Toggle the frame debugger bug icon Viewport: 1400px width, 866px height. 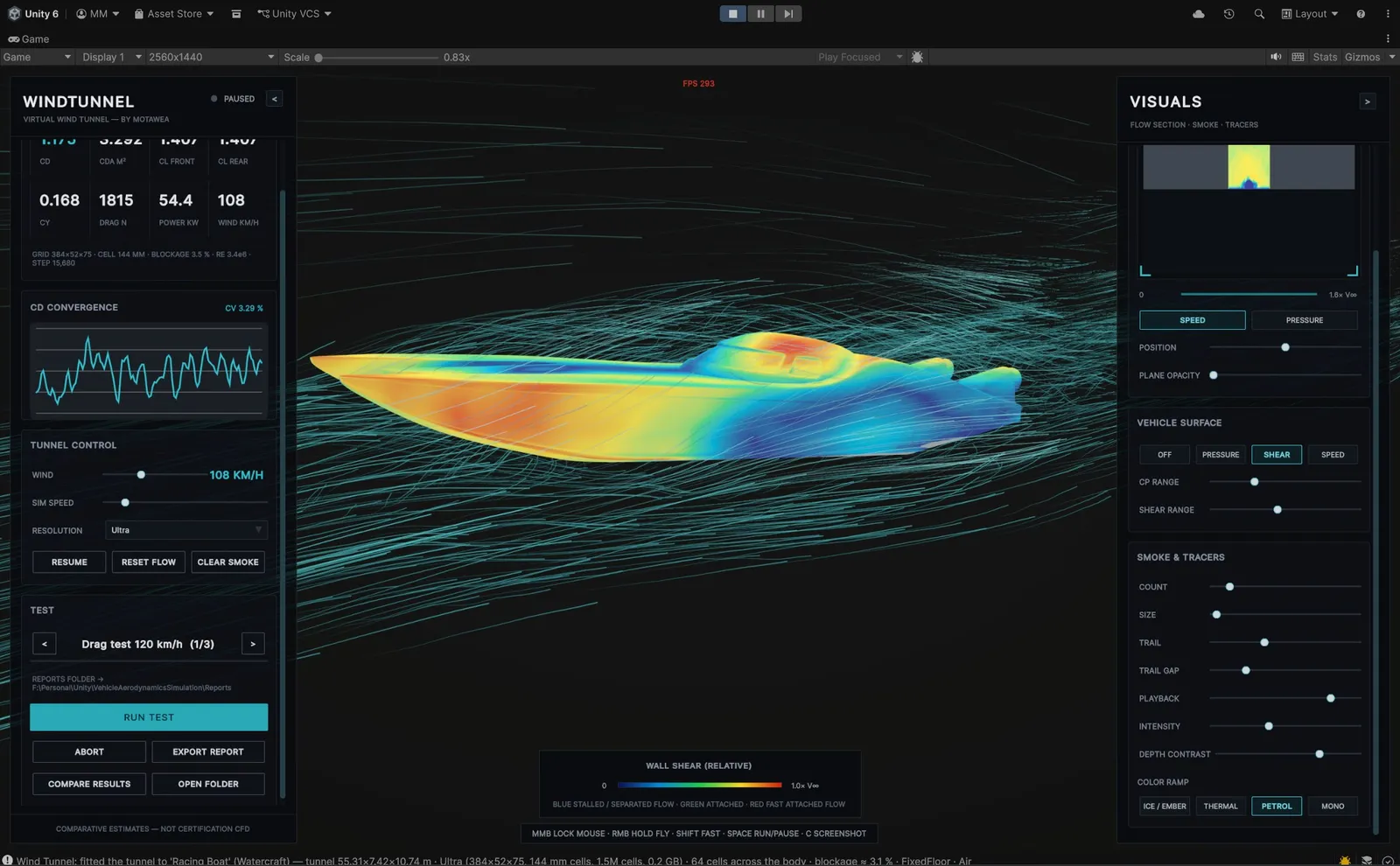[917, 57]
